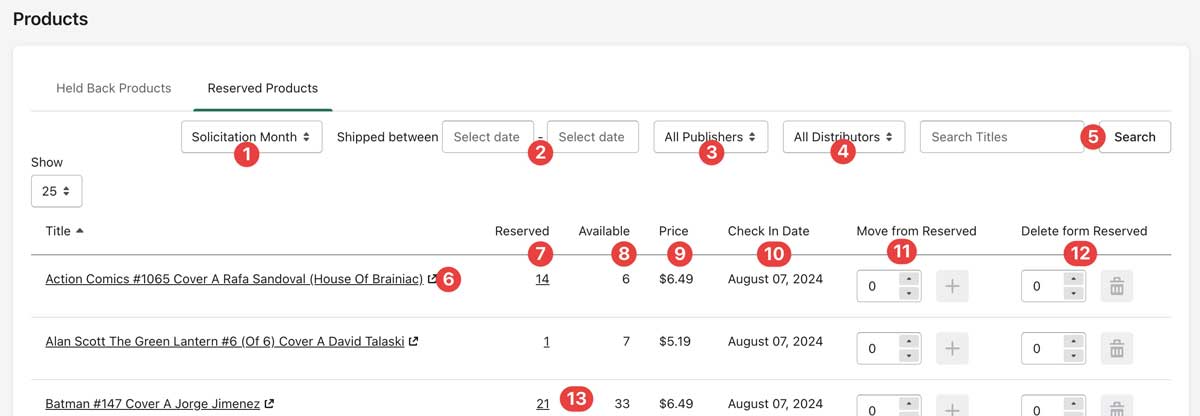The image size is (1200, 416).
Task: Open Show 25 rows dropdown
Action: point(57,191)
